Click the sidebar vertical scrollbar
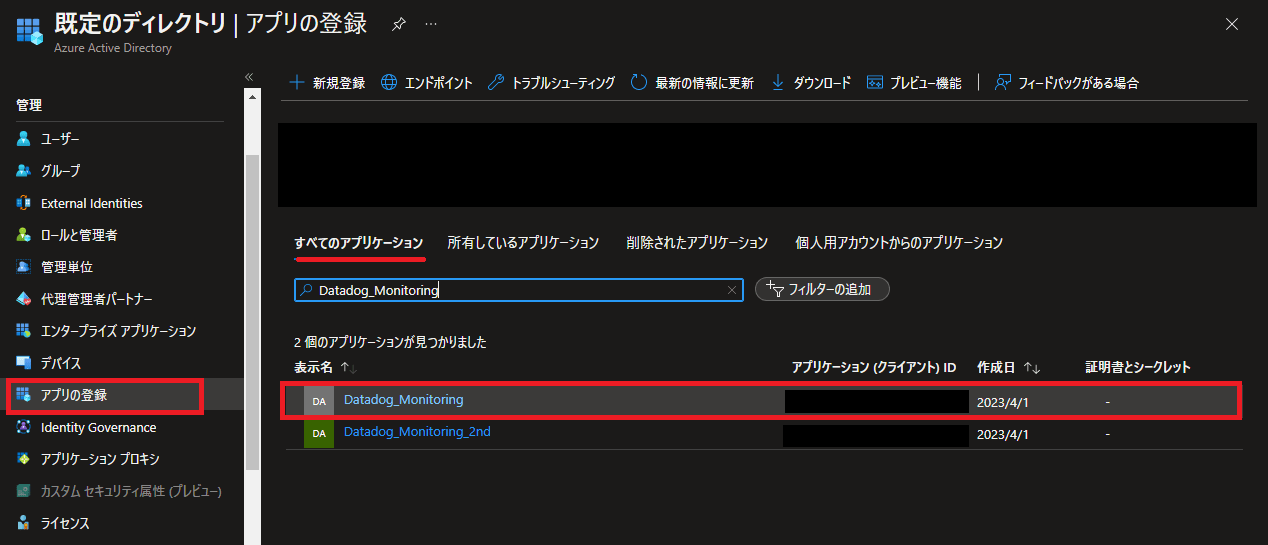Image resolution: width=1268 pixels, height=545 pixels. (x=252, y=310)
